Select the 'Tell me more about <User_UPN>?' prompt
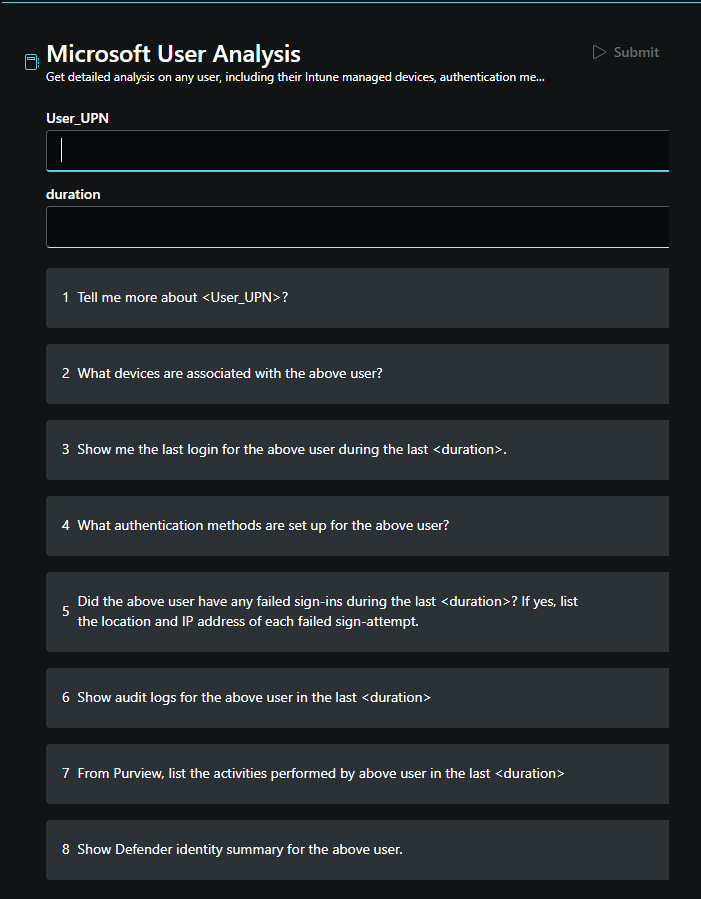The height and width of the screenshot is (899, 701). tap(358, 298)
